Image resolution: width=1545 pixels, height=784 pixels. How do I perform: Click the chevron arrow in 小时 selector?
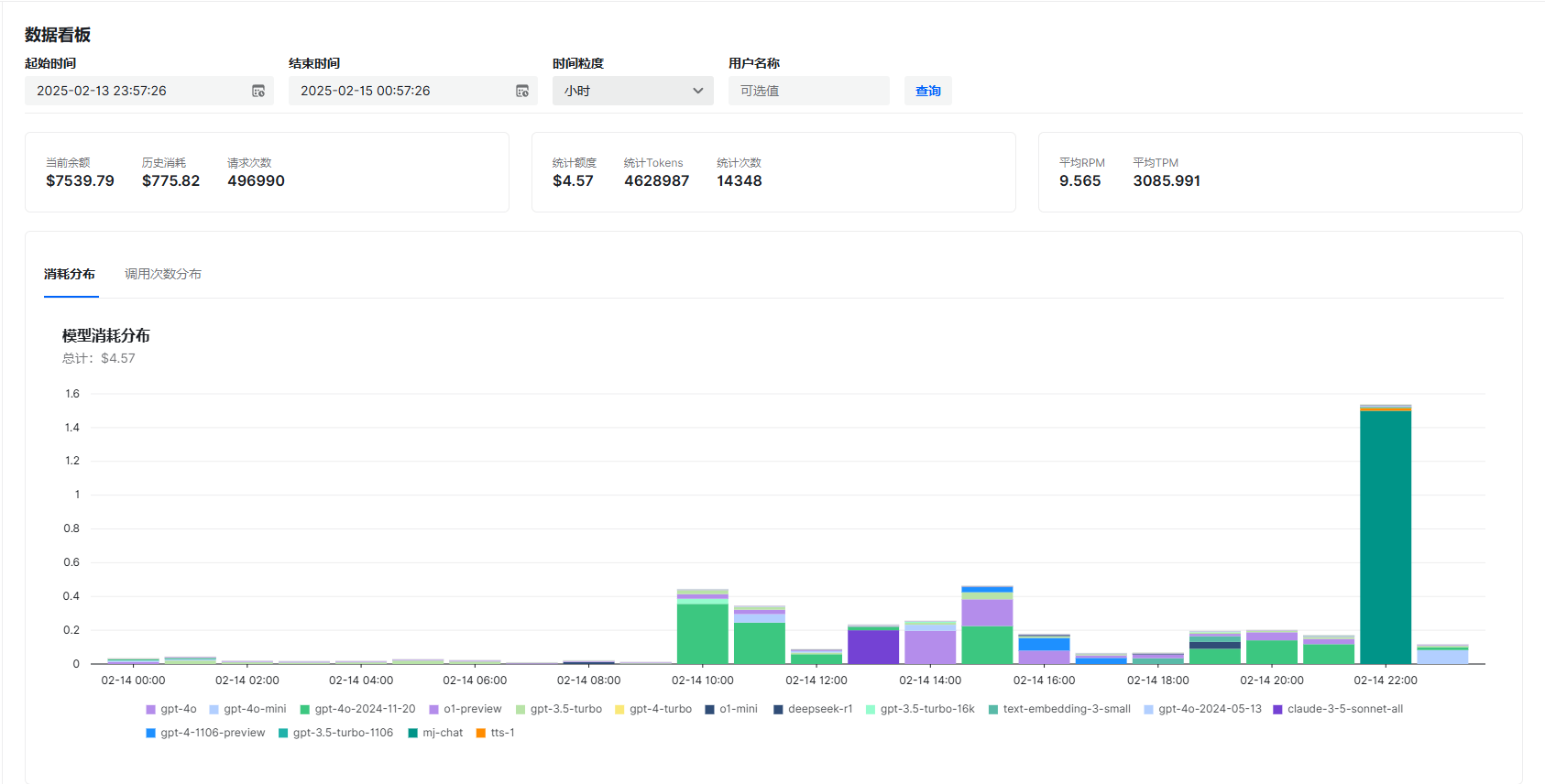(x=698, y=91)
